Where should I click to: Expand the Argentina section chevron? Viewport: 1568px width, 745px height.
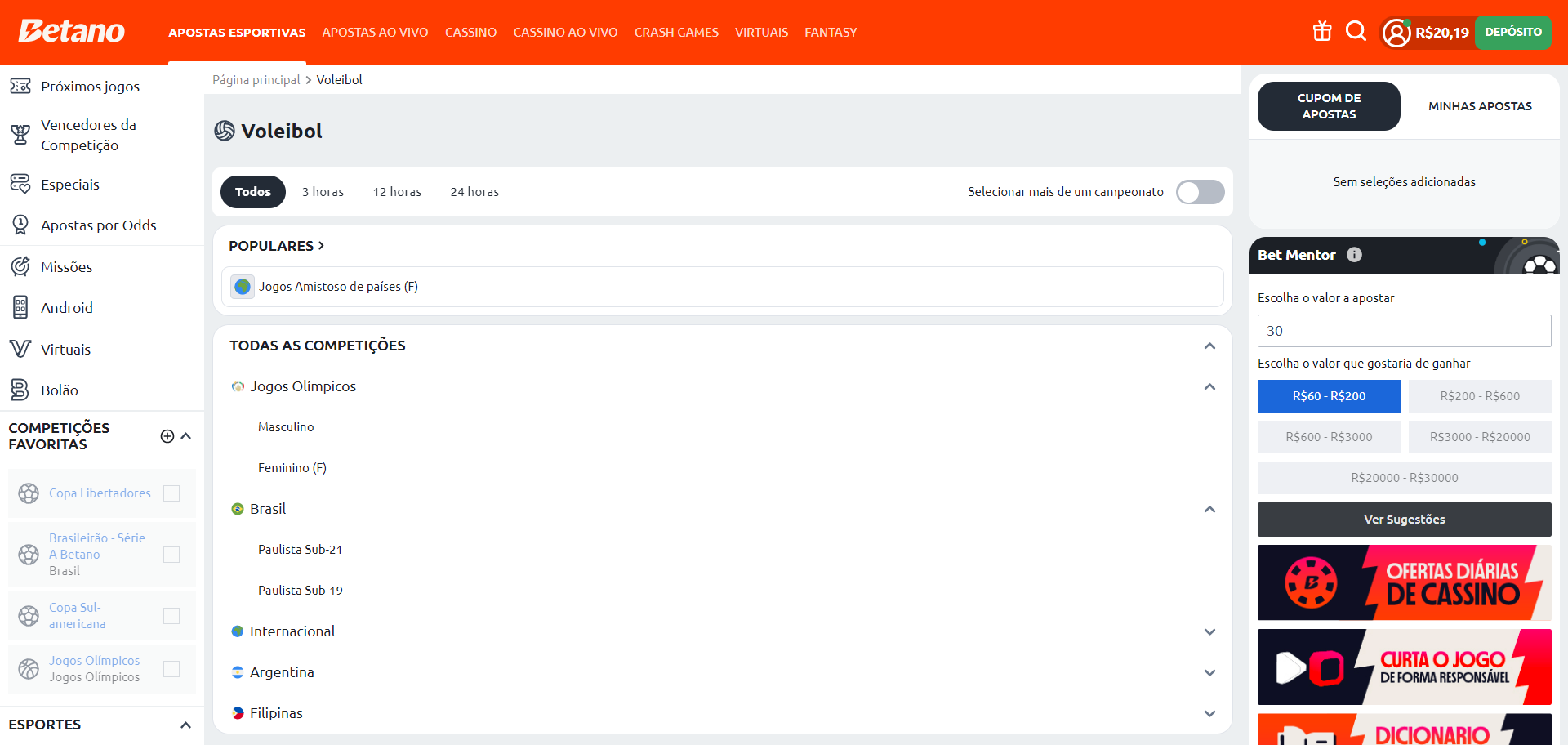[1209, 672]
